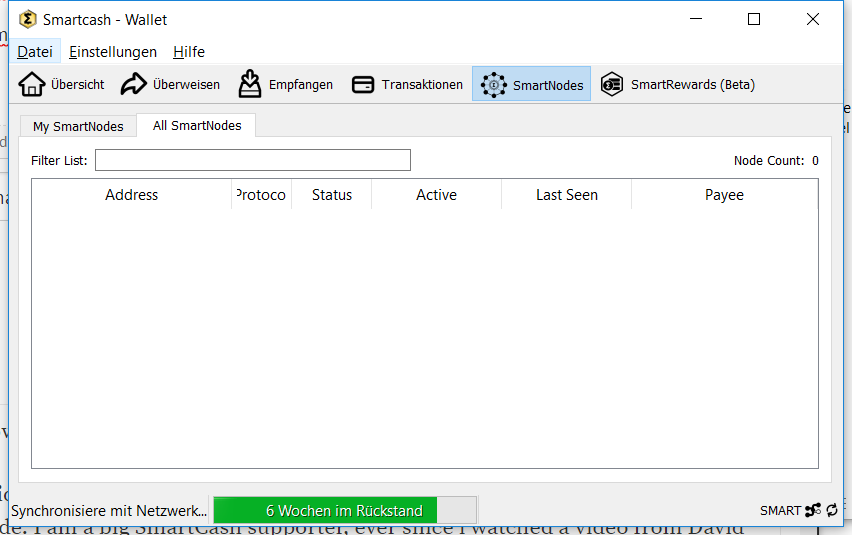Open SmartRewards (Beta) label in toolbar
This screenshot has width=852, height=535.
pos(693,84)
